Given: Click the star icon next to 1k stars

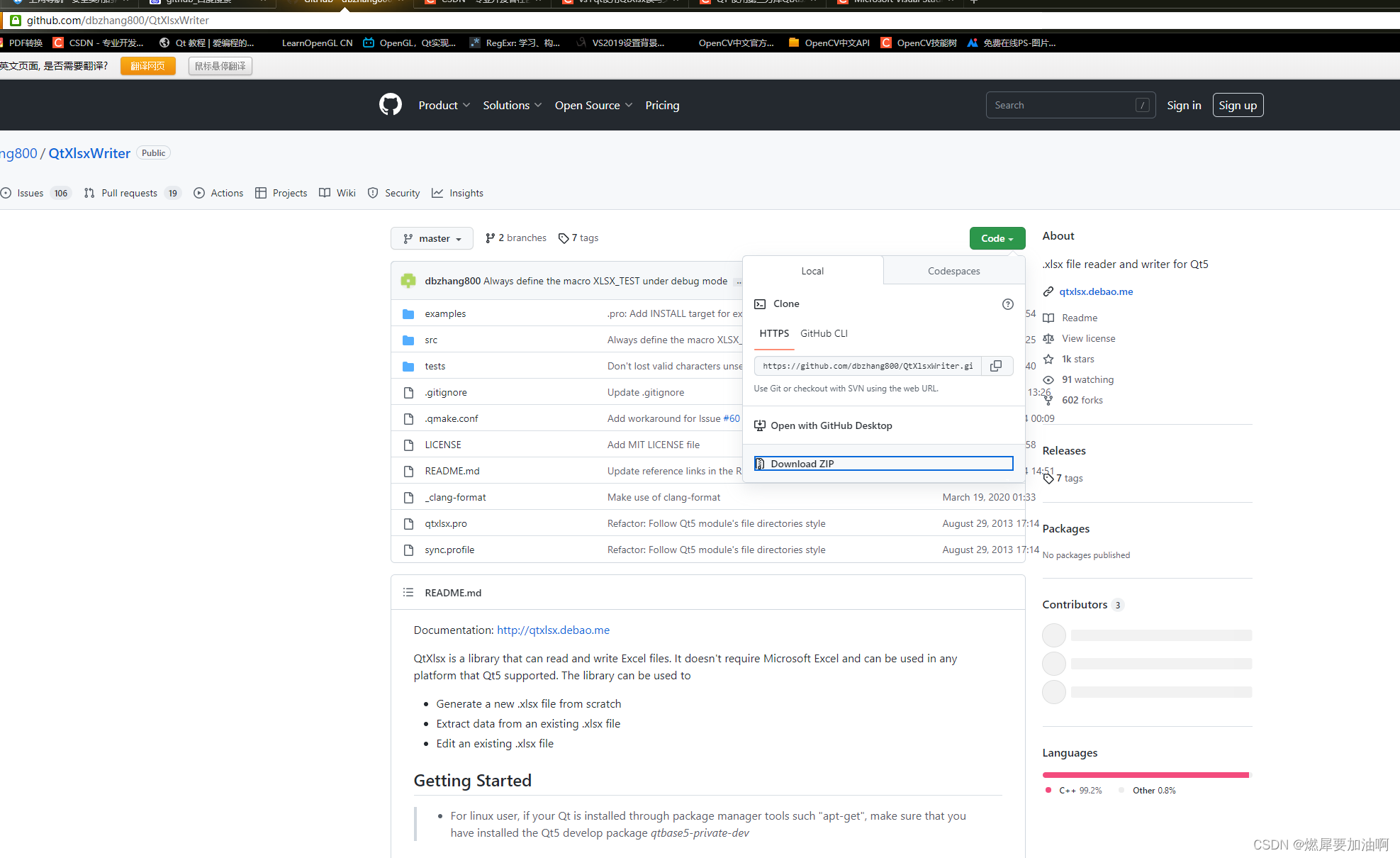Looking at the screenshot, I should click(1048, 359).
